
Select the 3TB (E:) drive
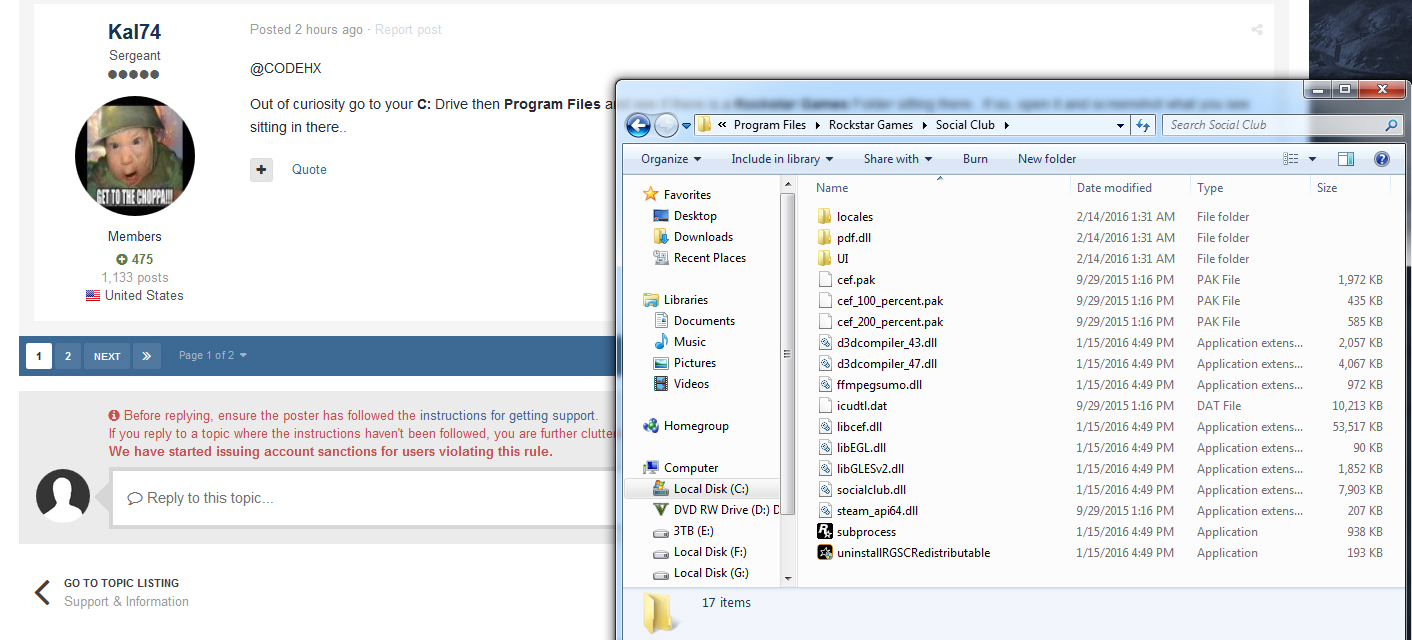pyautogui.click(x=693, y=531)
